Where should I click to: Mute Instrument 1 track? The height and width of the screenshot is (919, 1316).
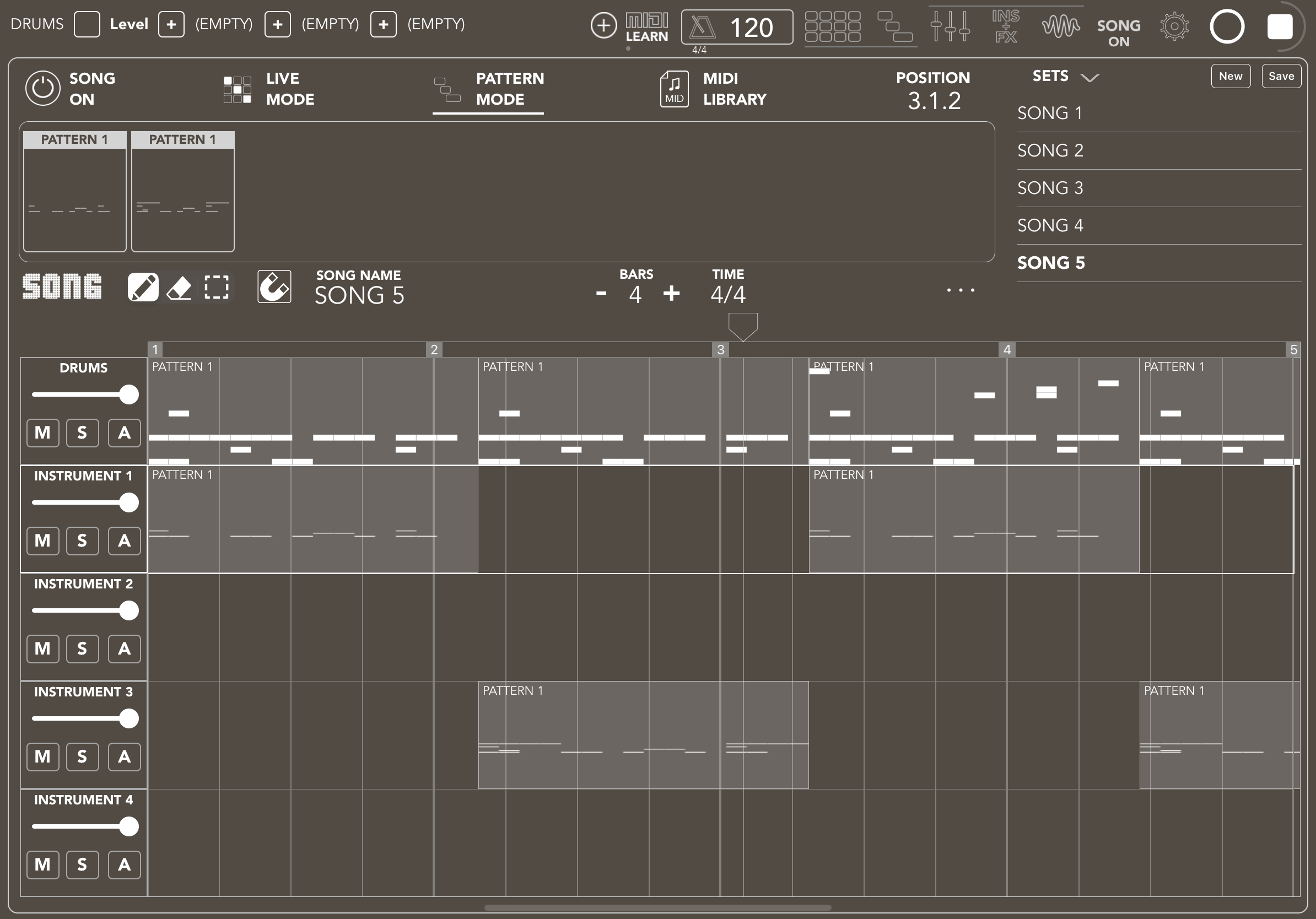tap(43, 541)
